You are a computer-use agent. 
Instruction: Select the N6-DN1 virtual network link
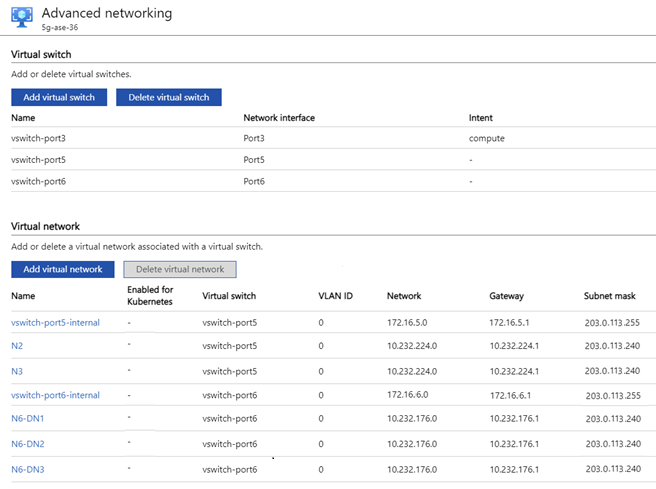point(28,419)
